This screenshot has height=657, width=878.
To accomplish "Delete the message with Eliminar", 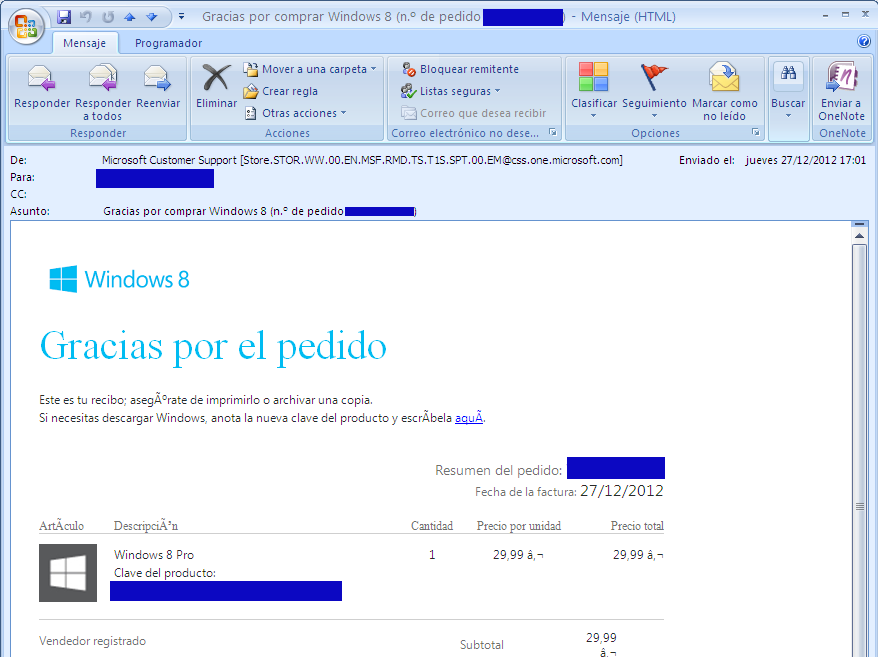I will point(216,87).
